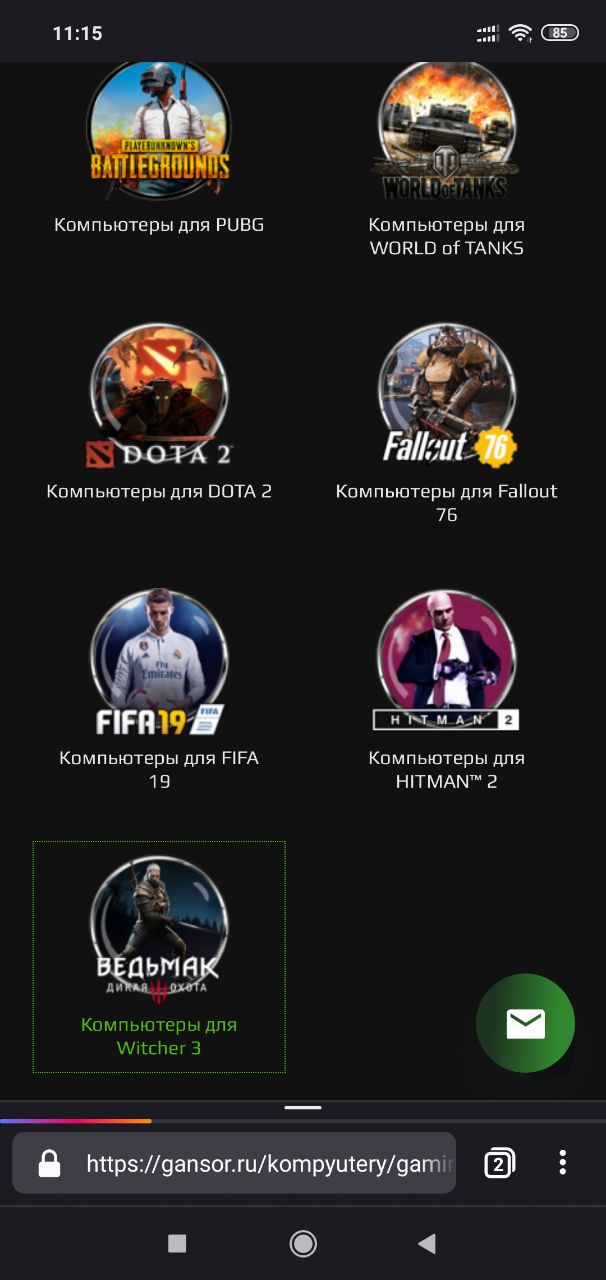Open the Fallout 76 round icon
This screenshot has height=1280, width=606.
[447, 396]
